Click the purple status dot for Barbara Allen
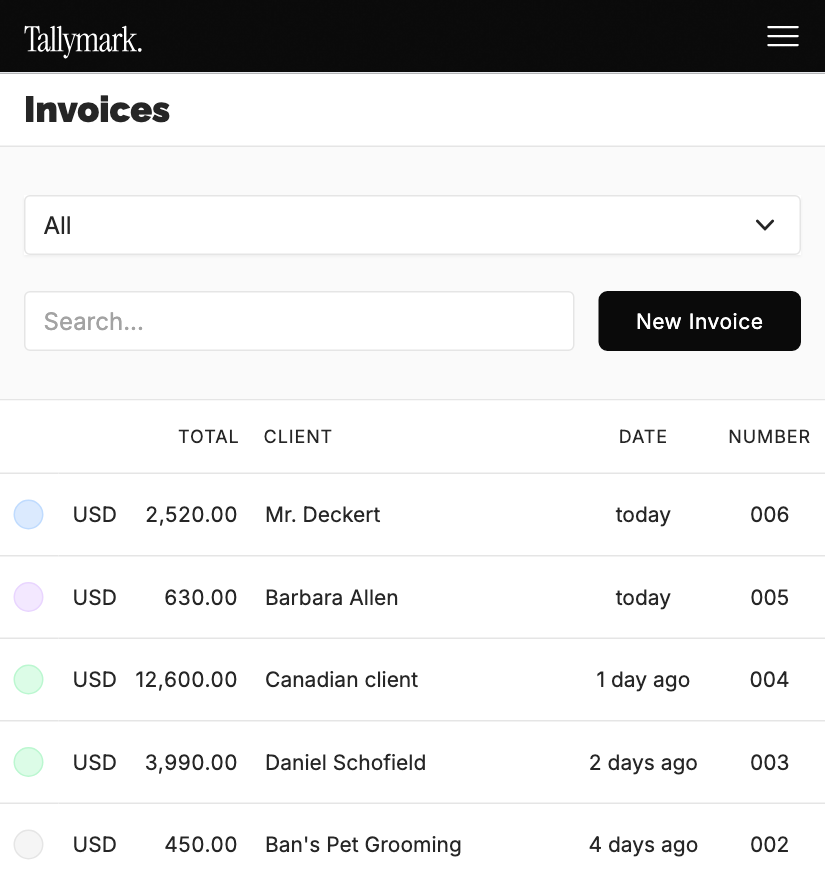The image size is (825, 885). (28, 597)
